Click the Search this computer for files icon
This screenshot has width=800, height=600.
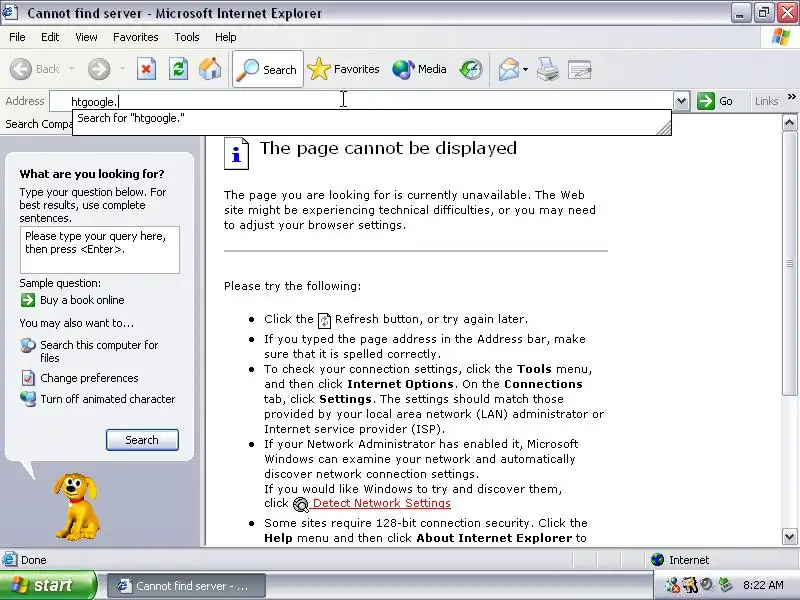click(28, 345)
